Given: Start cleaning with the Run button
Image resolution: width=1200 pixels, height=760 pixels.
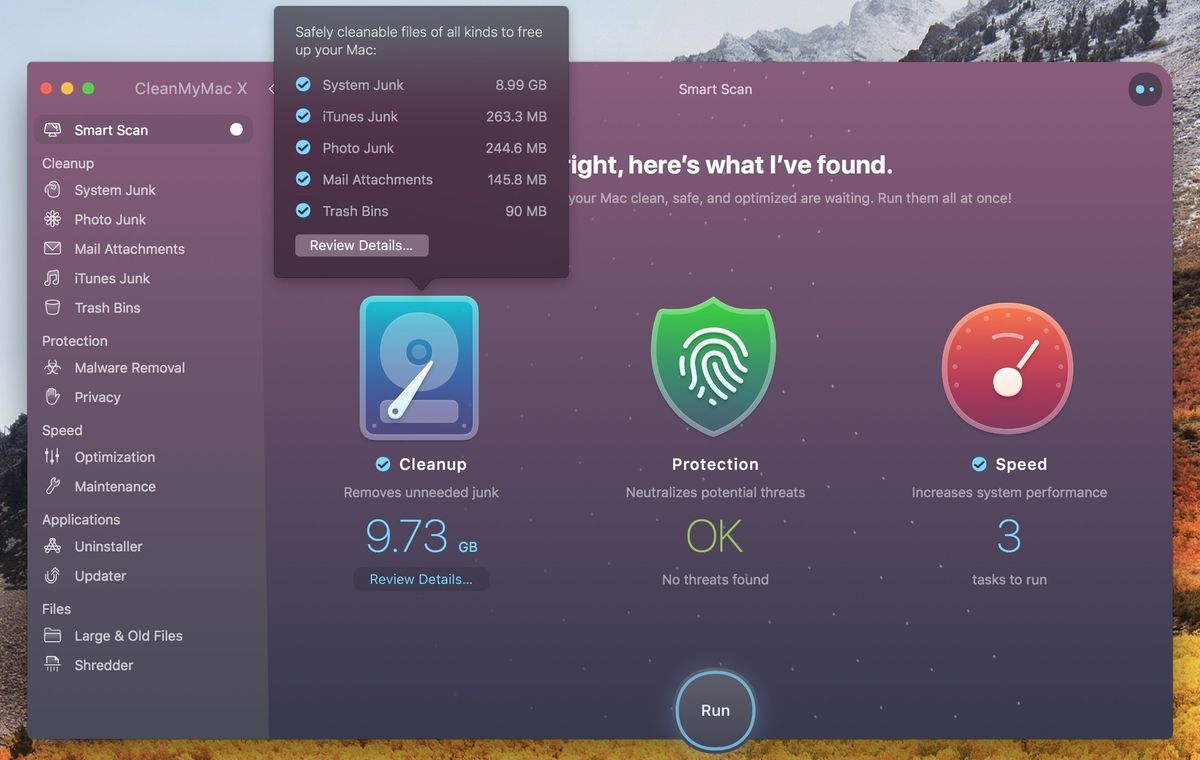Looking at the screenshot, I should pos(715,710).
